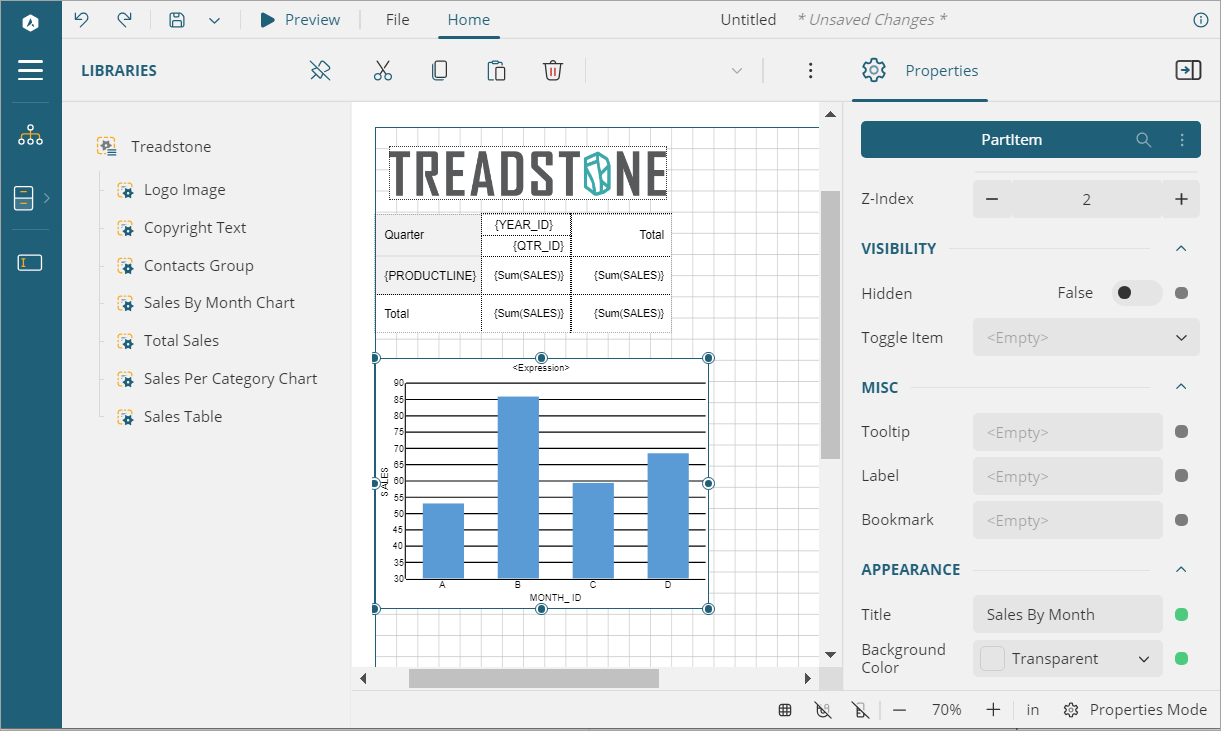Edit the Title field Sales By Month

click(x=1068, y=615)
